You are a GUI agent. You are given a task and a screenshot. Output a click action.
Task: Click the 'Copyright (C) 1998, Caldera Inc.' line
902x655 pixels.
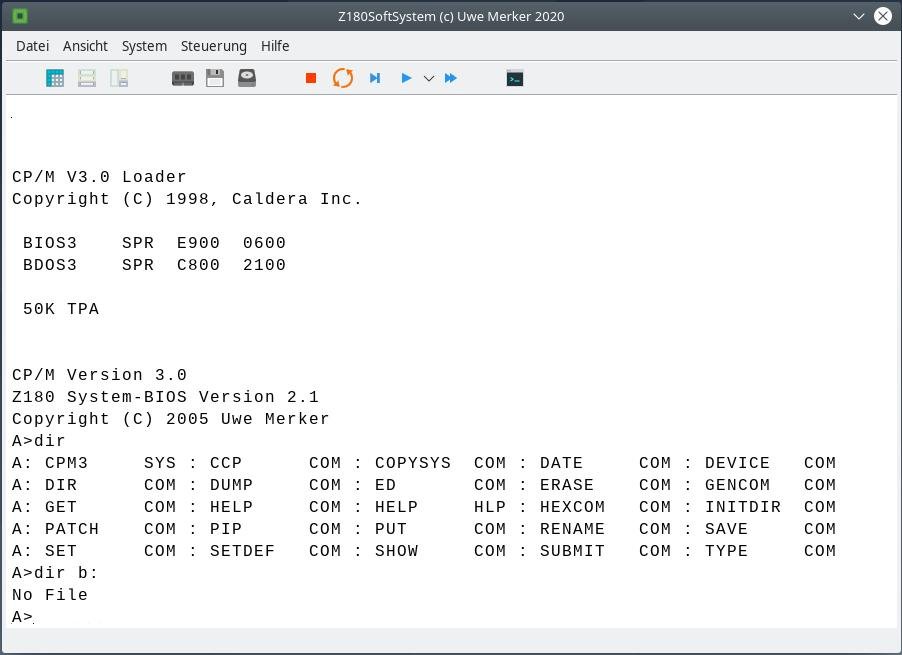[187, 199]
